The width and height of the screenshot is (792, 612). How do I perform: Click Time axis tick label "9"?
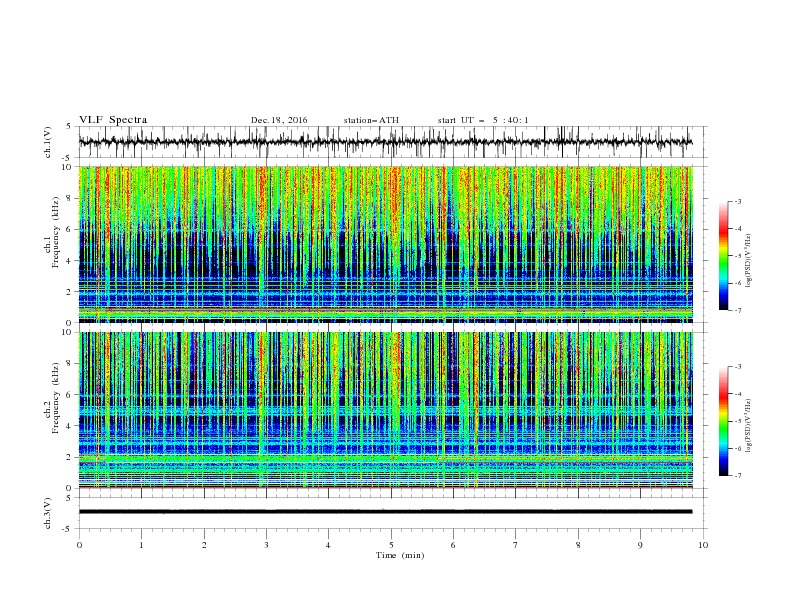click(640, 545)
